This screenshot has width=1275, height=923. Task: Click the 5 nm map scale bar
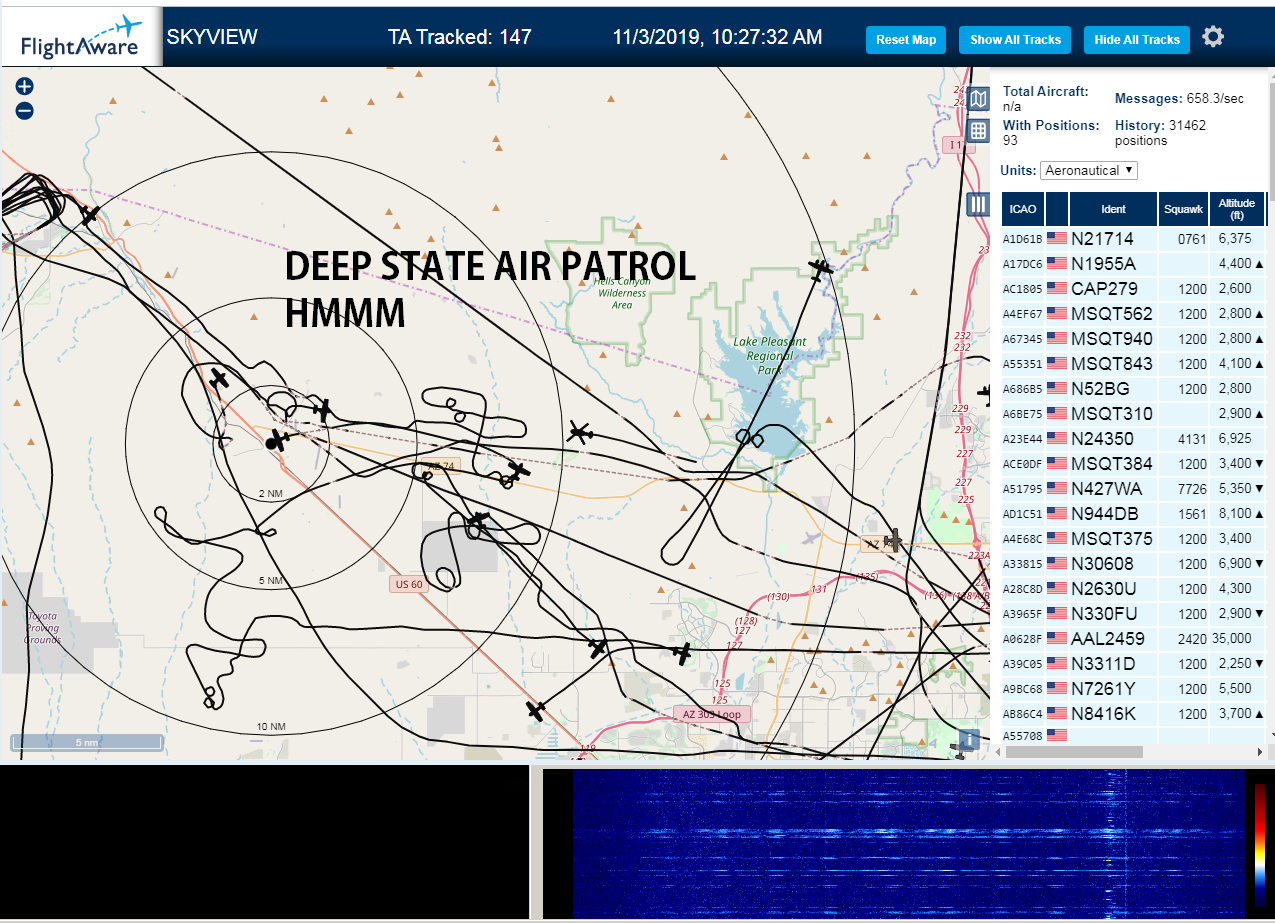[86, 742]
